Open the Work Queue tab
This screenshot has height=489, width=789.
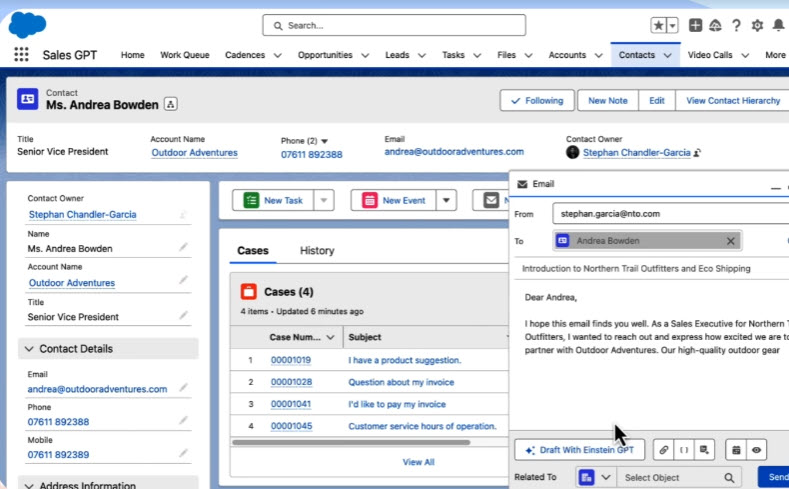point(185,55)
